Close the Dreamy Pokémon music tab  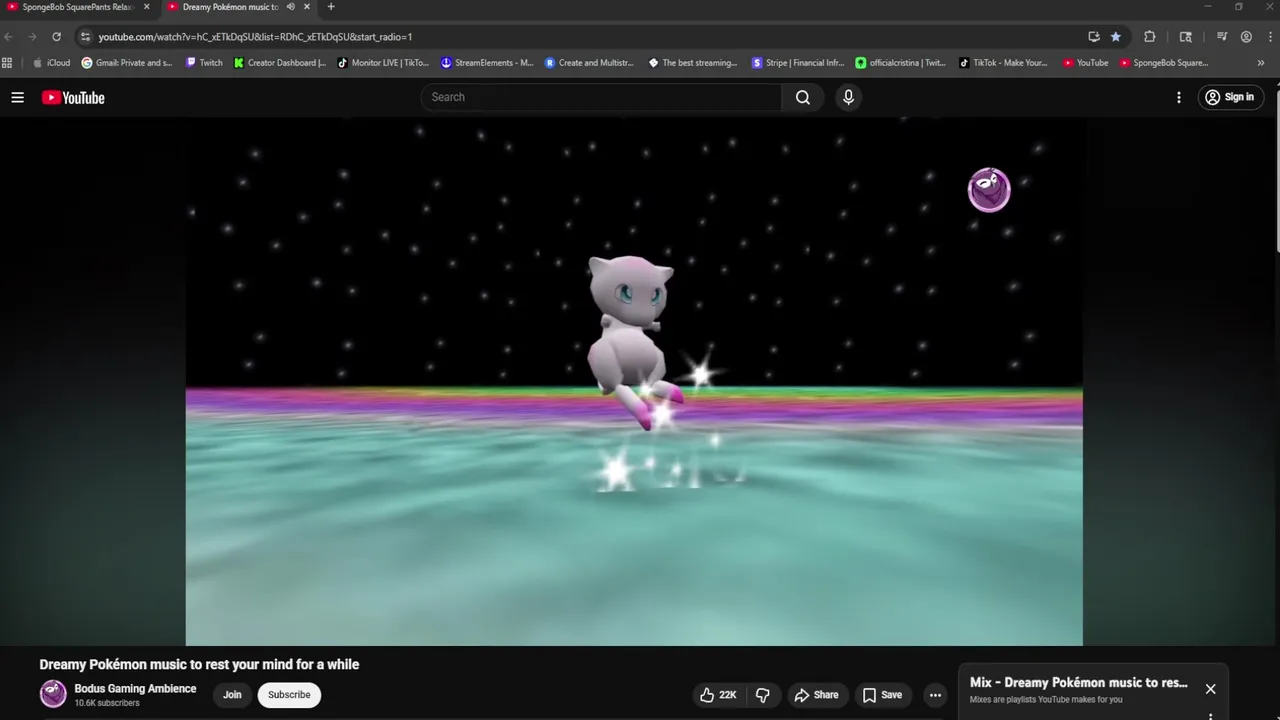pyautogui.click(x=307, y=7)
